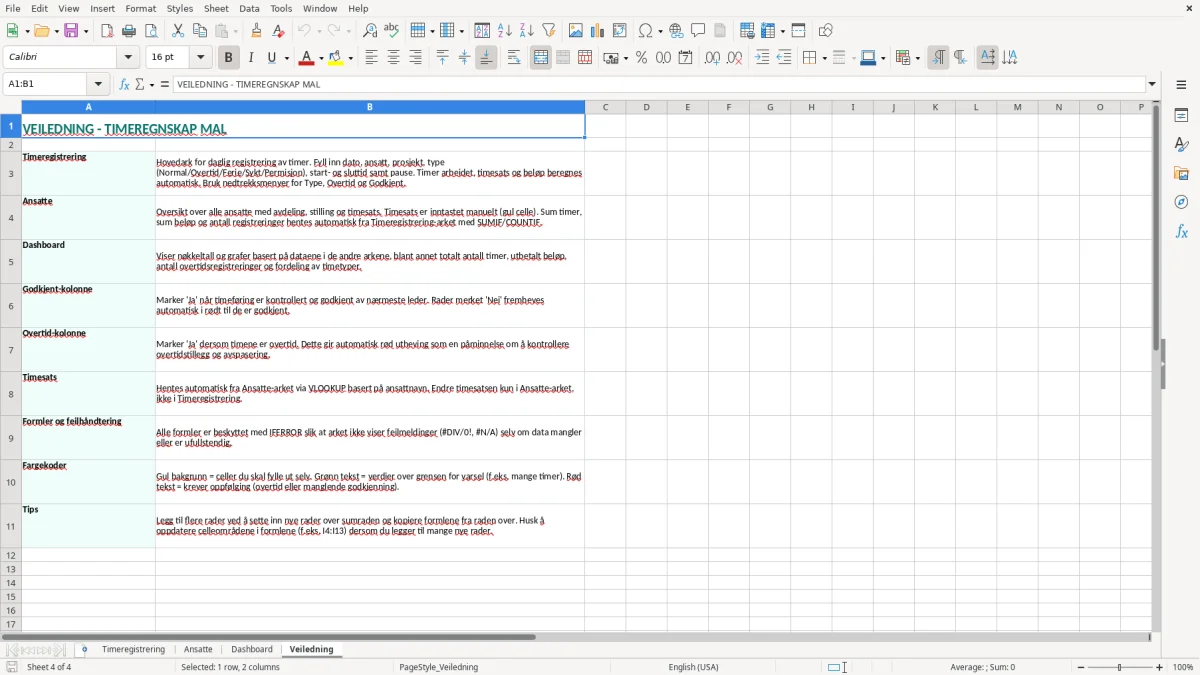Insert an image
Screen dimensions: 1200x675
[x=576, y=31]
